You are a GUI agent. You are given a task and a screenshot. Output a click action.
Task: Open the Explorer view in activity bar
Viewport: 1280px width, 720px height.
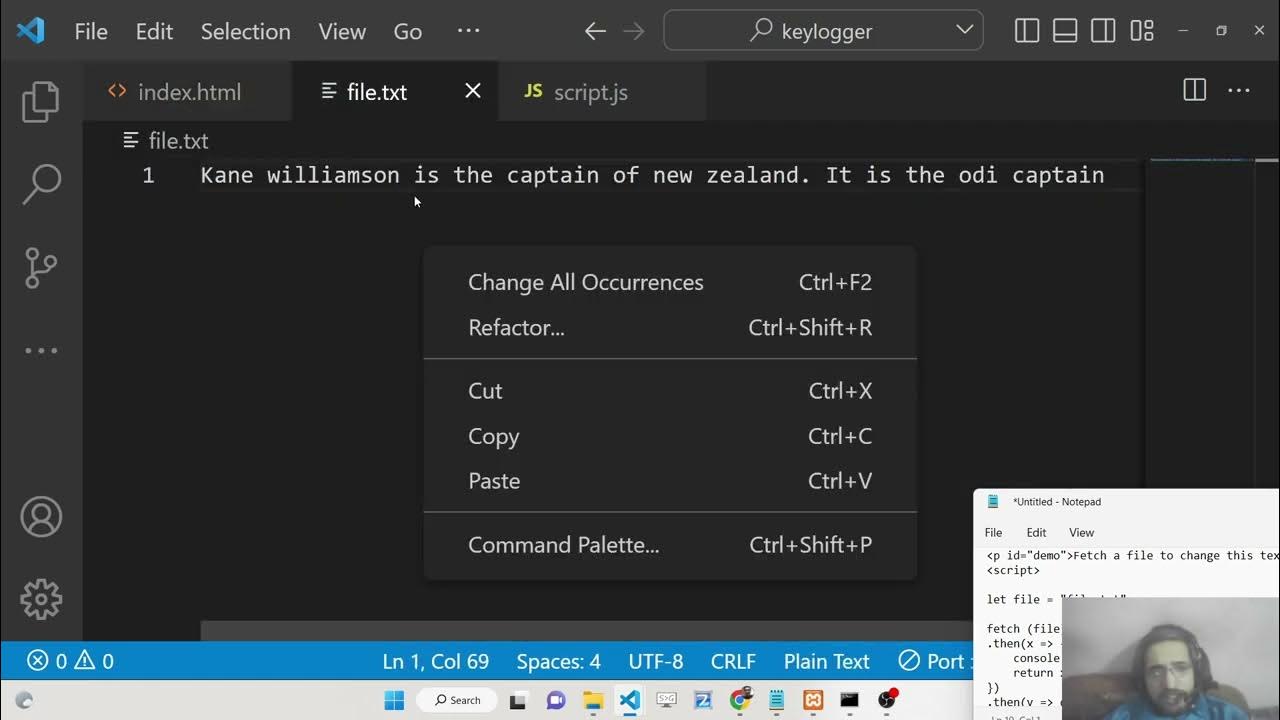tap(41, 102)
